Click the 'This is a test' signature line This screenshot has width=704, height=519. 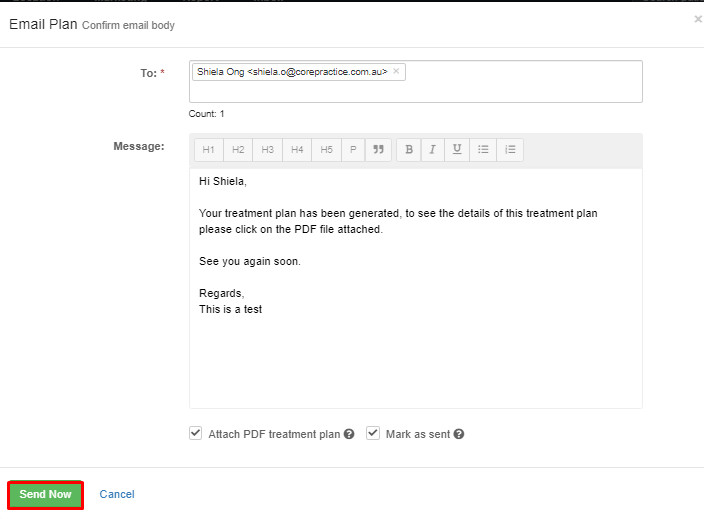[x=230, y=309]
